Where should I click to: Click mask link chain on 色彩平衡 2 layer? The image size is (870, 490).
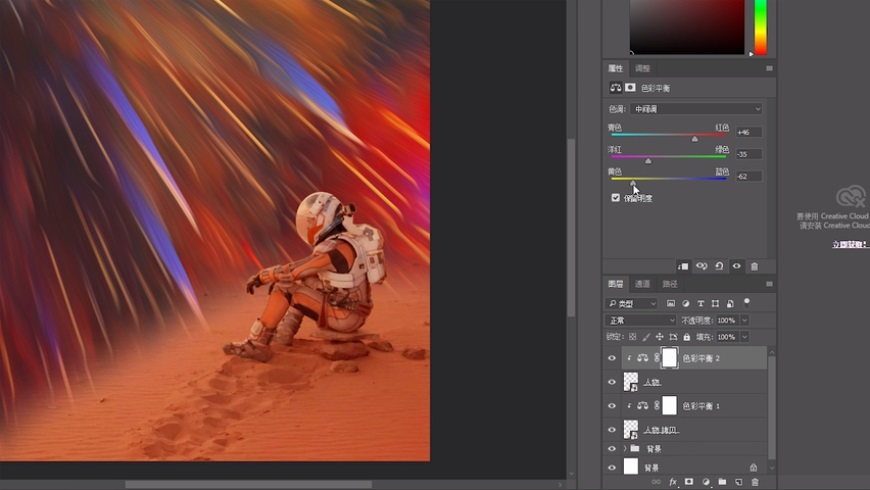[x=657, y=358]
